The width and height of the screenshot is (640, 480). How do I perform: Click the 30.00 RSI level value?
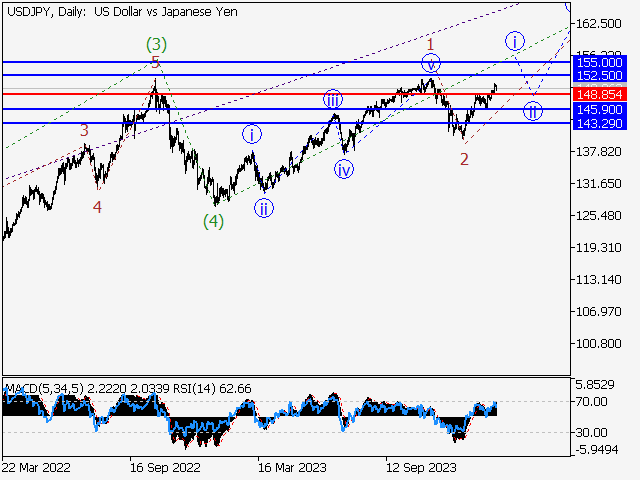coord(591,432)
